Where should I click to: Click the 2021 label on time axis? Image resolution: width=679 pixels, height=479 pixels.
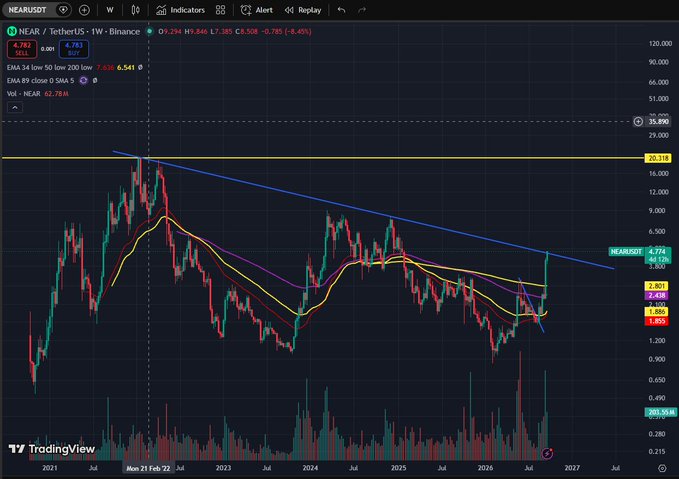(x=50, y=468)
